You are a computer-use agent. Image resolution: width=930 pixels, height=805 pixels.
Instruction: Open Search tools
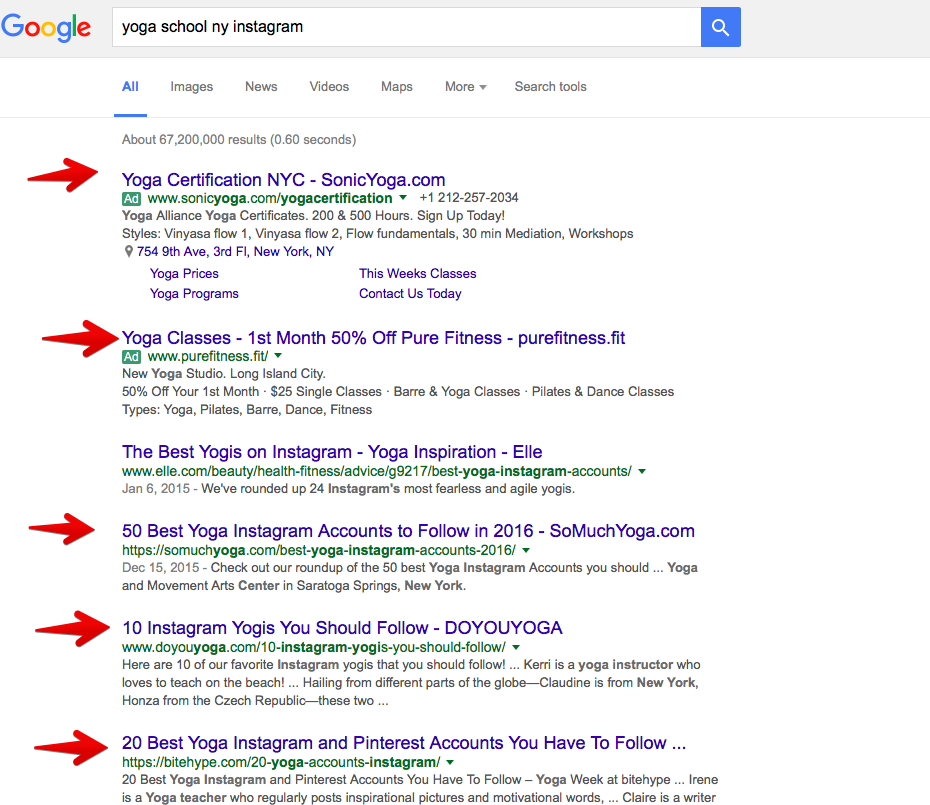[550, 87]
